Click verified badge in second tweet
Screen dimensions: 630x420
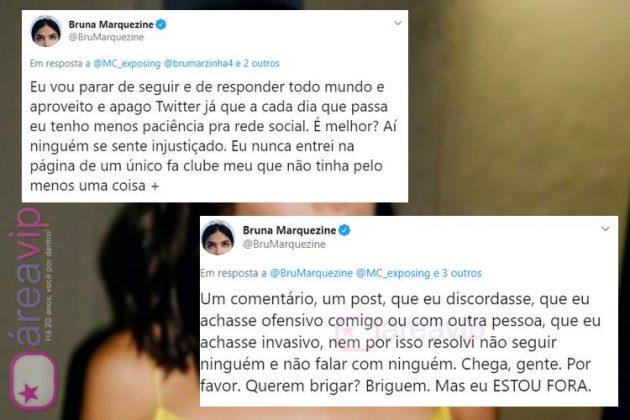pos(344,230)
